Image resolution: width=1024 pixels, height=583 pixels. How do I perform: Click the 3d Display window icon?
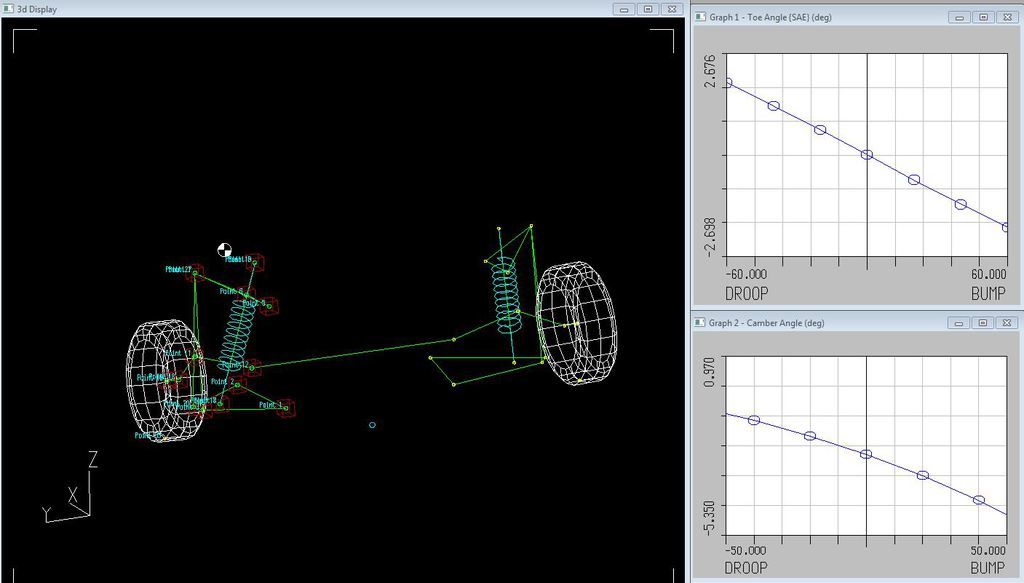pyautogui.click(x=8, y=9)
